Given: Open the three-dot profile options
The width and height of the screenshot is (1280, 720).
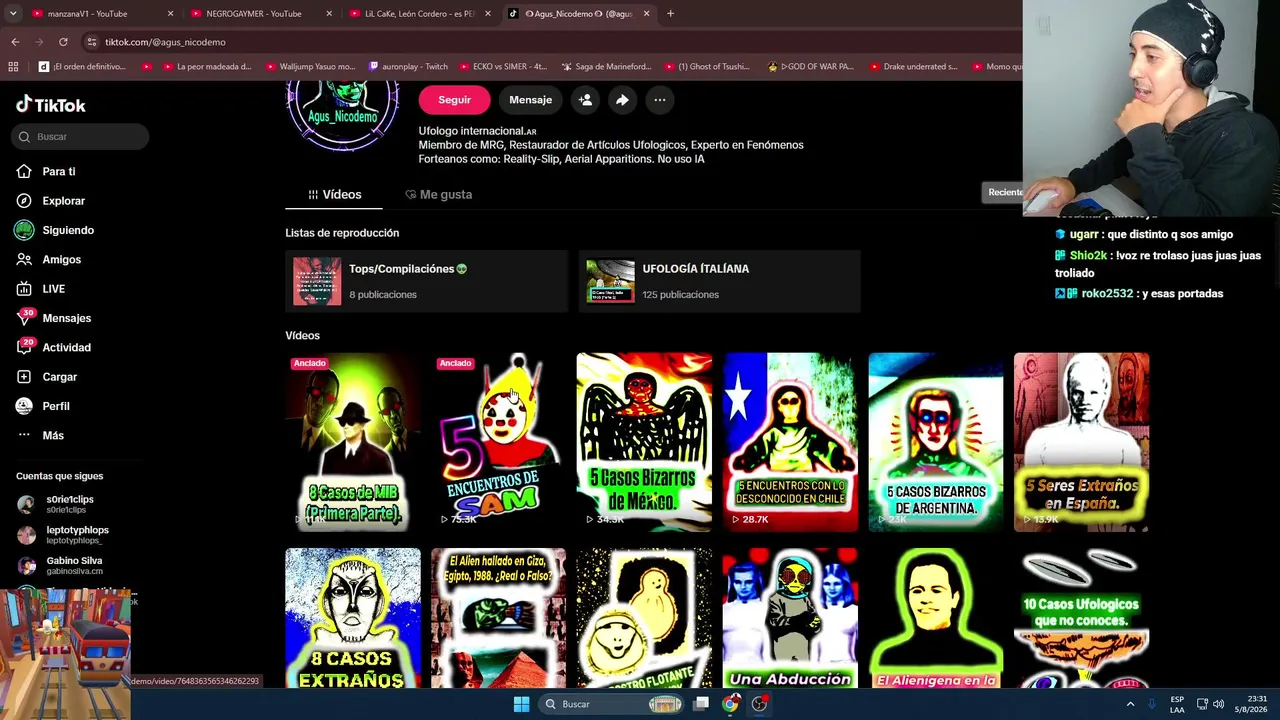Looking at the screenshot, I should click(x=660, y=100).
